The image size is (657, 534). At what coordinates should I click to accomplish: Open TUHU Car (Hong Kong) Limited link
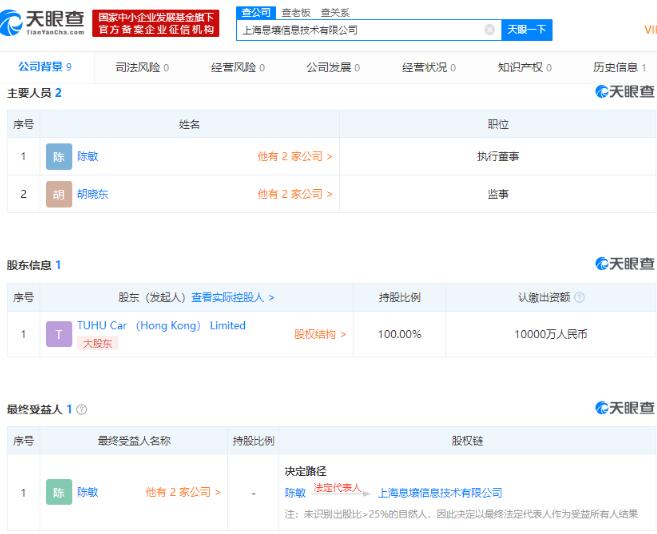click(x=161, y=326)
